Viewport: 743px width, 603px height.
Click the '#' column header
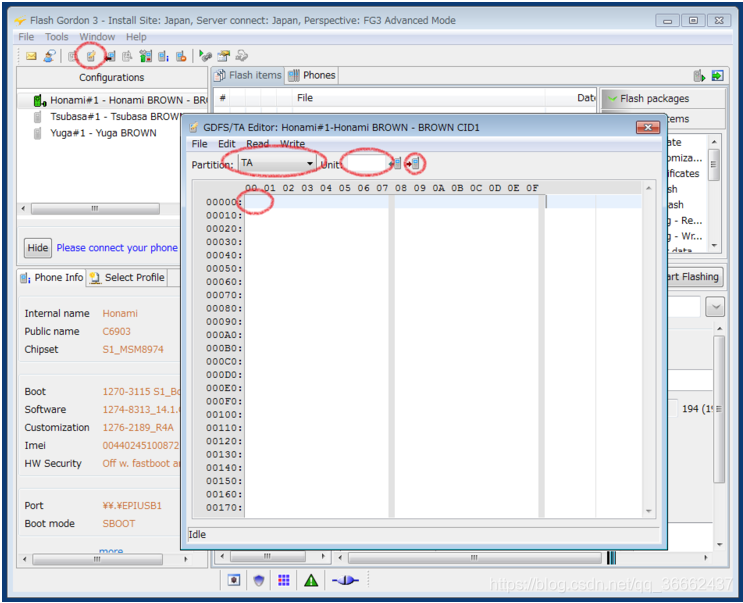click(222, 98)
